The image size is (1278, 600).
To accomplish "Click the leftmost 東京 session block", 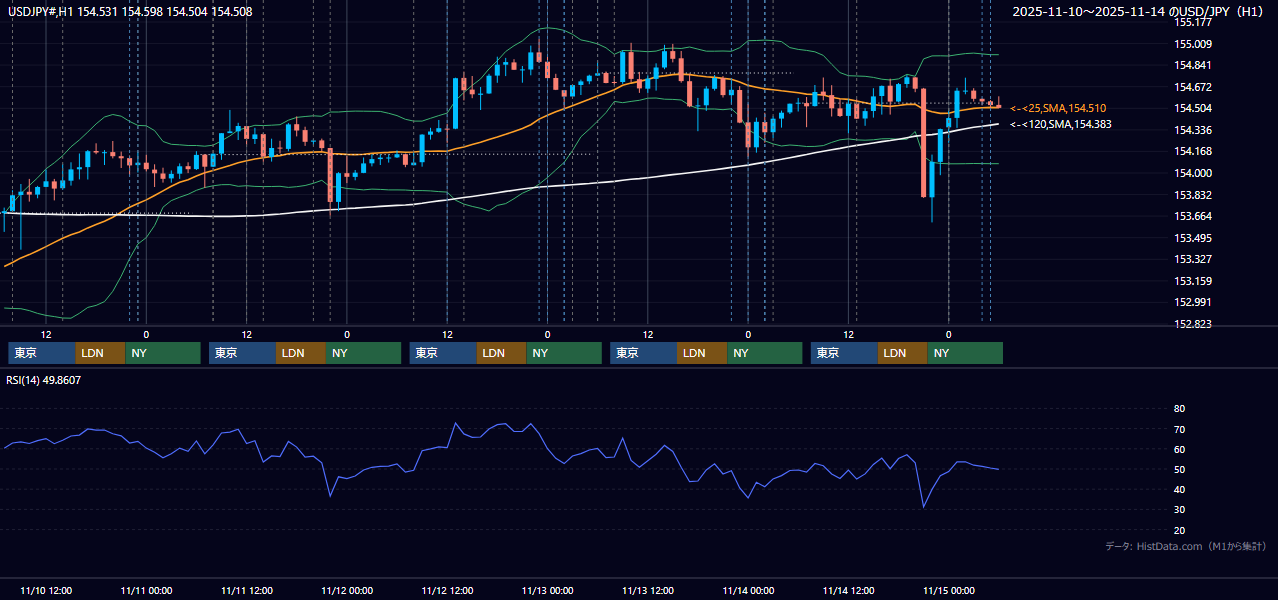I will (42, 353).
